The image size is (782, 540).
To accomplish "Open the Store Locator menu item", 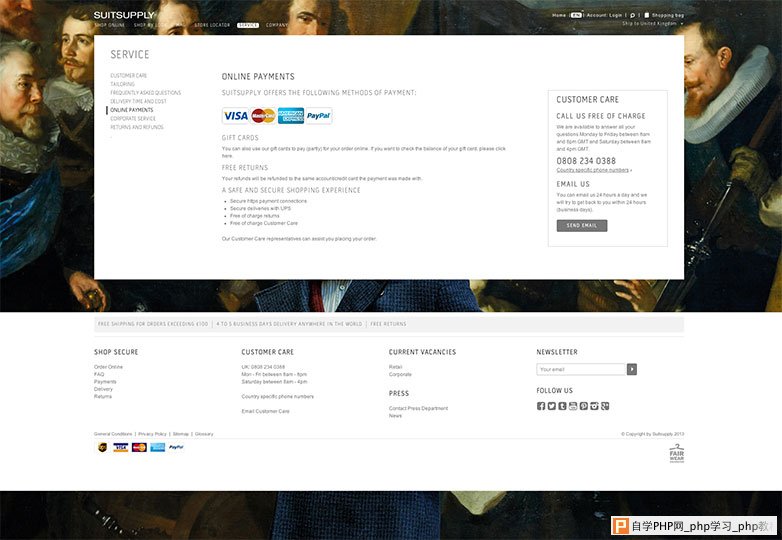I will click(x=212, y=25).
